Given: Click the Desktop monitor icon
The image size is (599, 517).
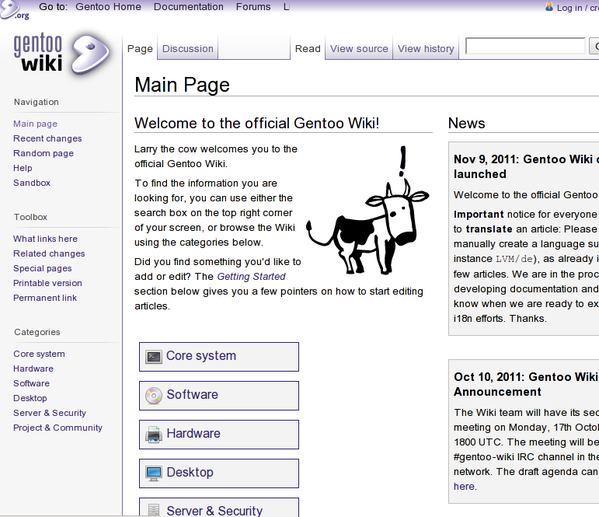Looking at the screenshot, I should click(x=154, y=474).
